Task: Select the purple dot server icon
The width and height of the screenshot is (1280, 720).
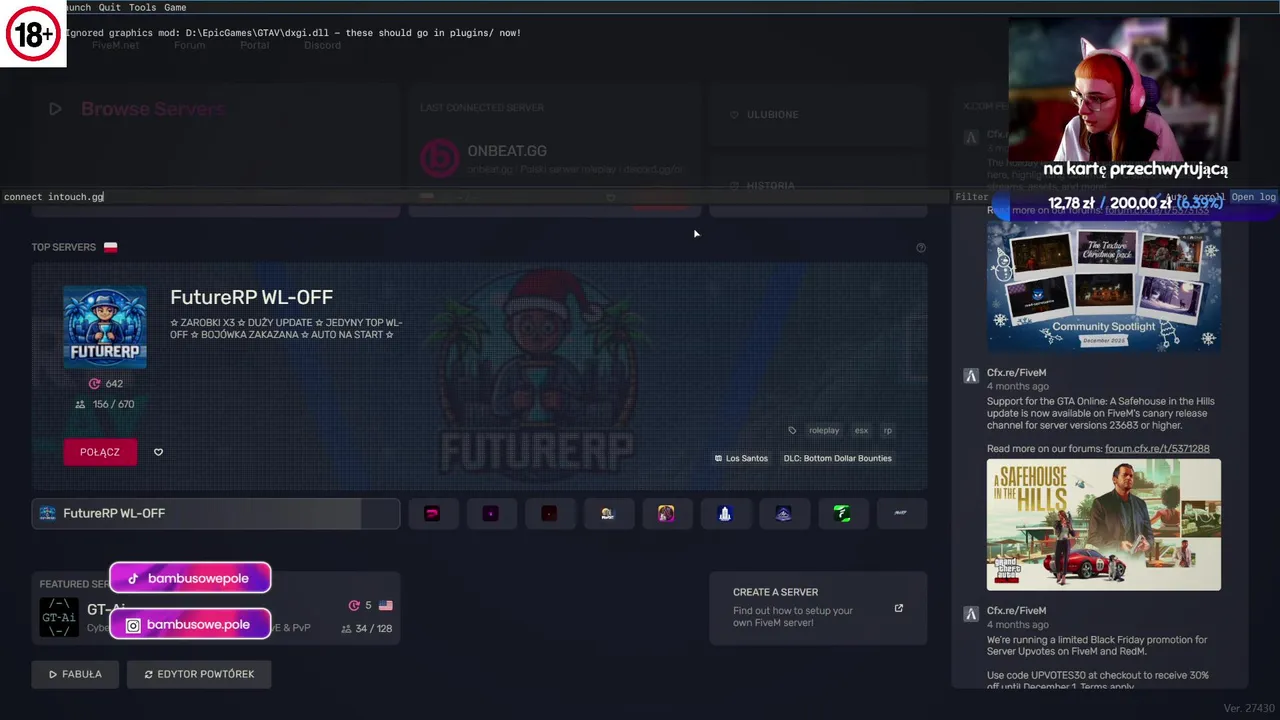Action: click(x=490, y=513)
